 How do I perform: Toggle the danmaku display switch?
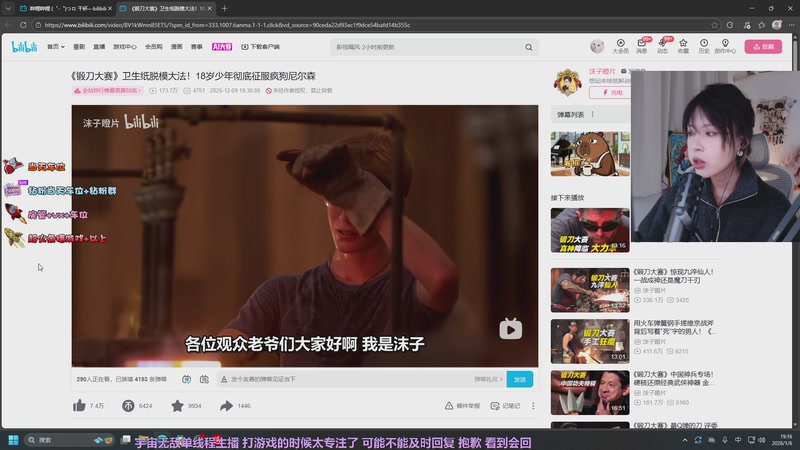pyautogui.click(x=187, y=379)
